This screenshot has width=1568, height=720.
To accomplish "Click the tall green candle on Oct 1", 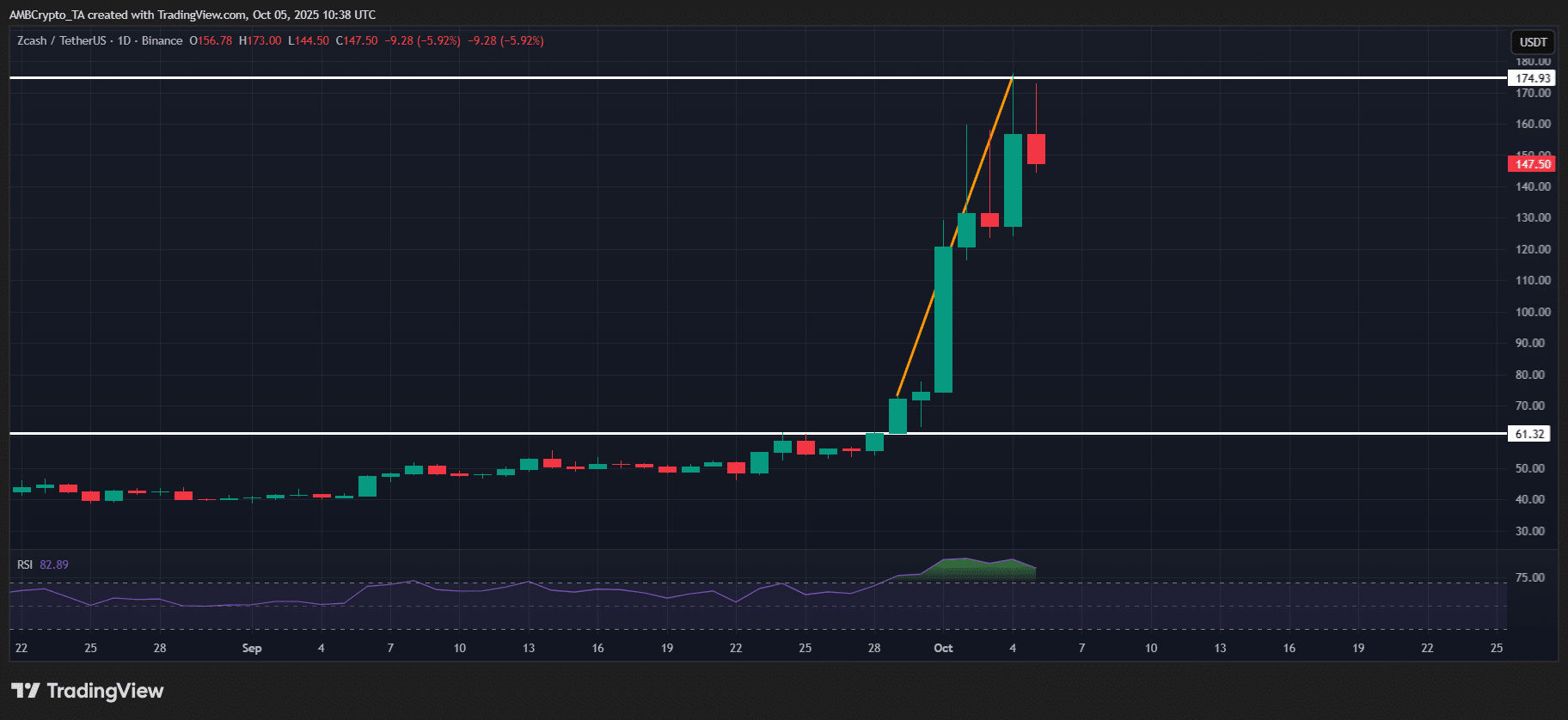I will click(943, 320).
